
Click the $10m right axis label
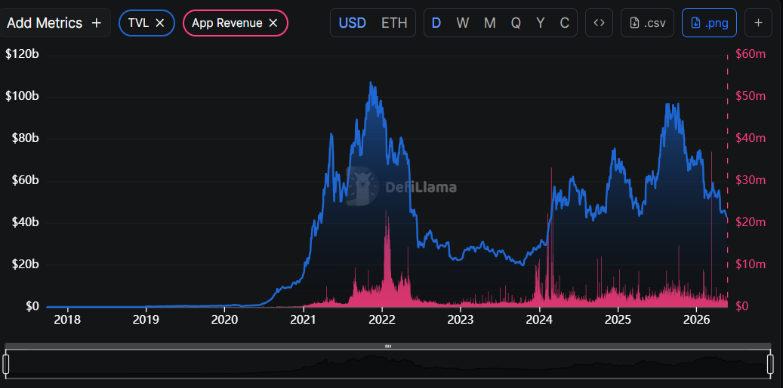tap(751, 264)
